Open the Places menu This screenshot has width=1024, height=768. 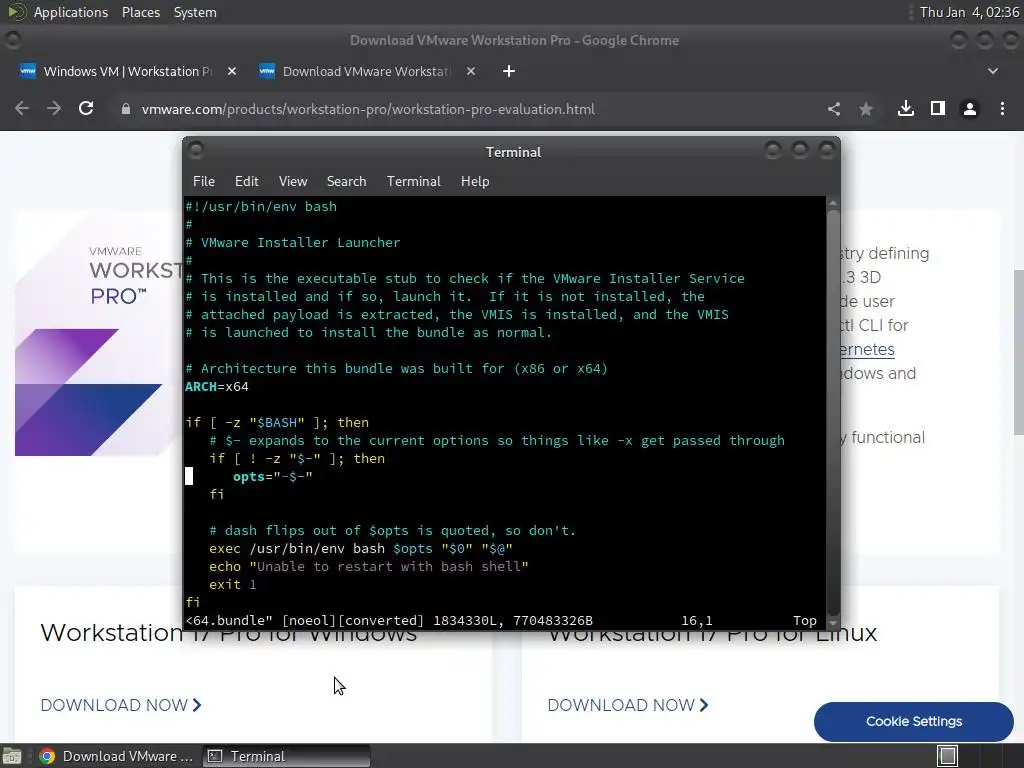point(140,12)
